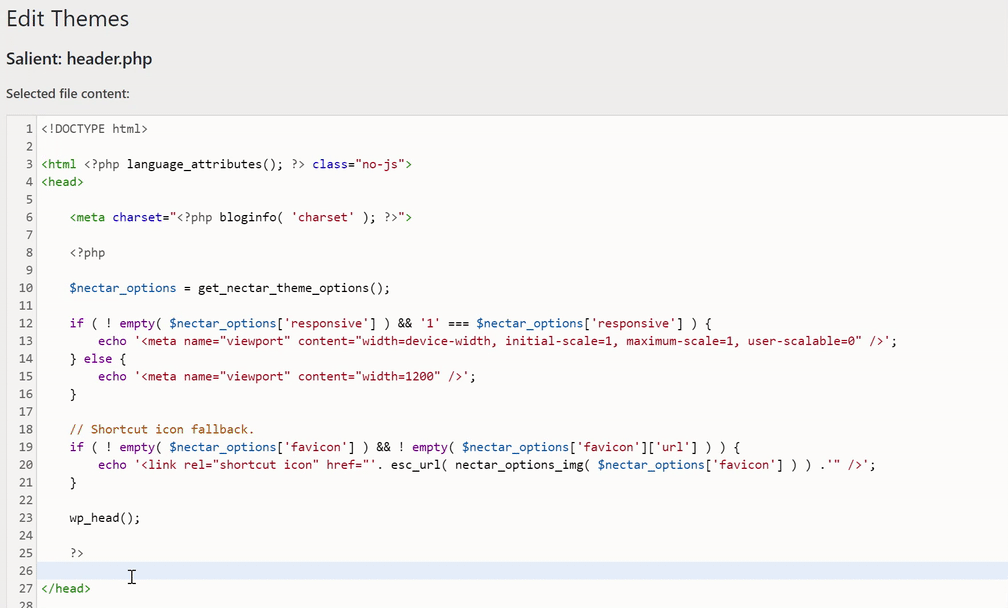Place cursor on the DOCTYPE html line

[94, 129]
